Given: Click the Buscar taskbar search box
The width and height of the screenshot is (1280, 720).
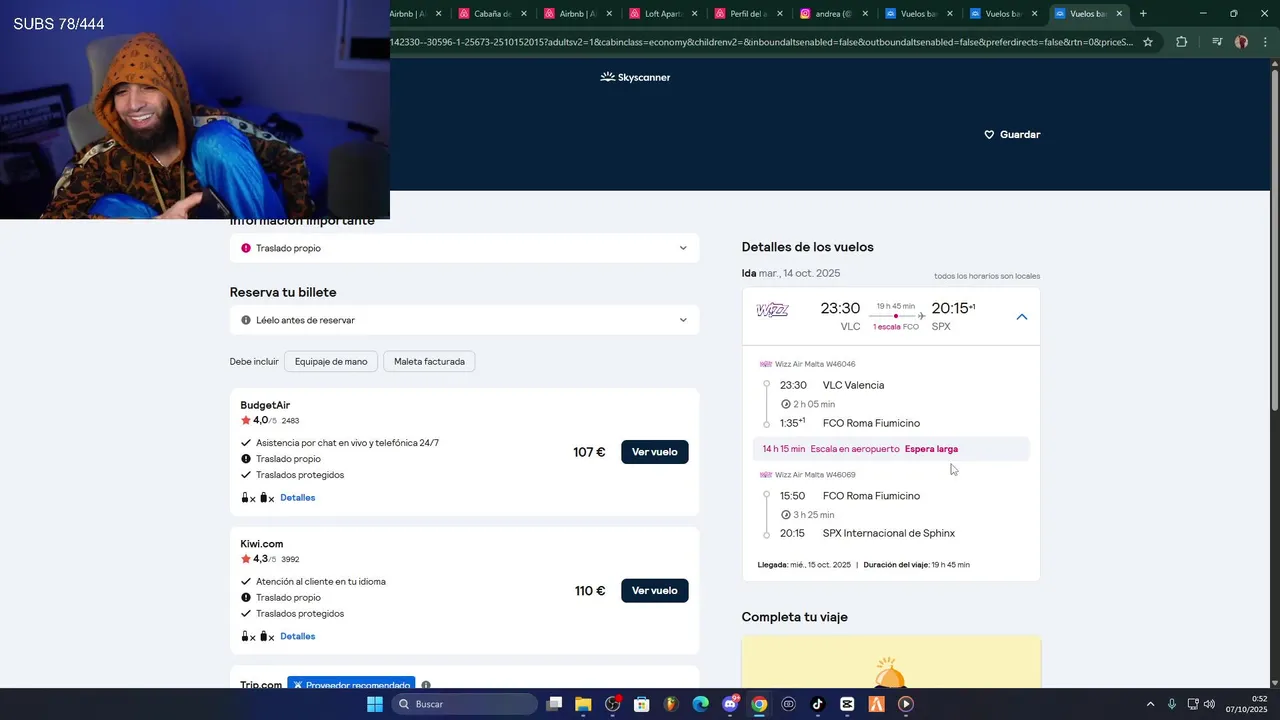Looking at the screenshot, I should point(464,704).
